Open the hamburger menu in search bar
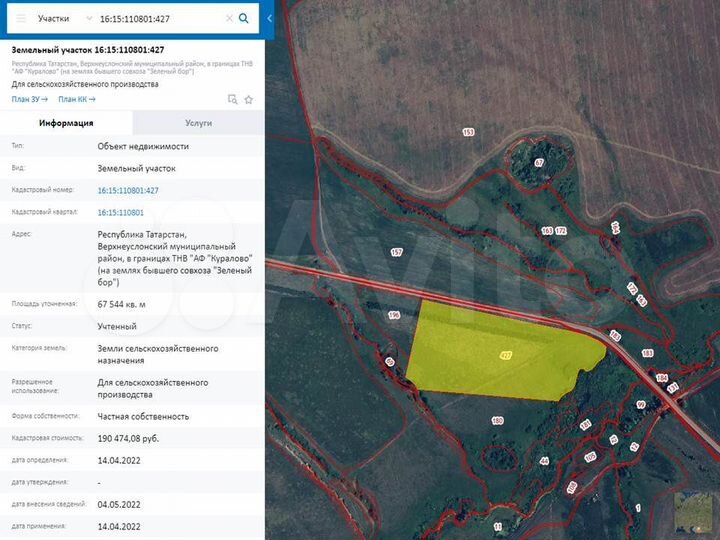The image size is (720, 540). [22, 18]
